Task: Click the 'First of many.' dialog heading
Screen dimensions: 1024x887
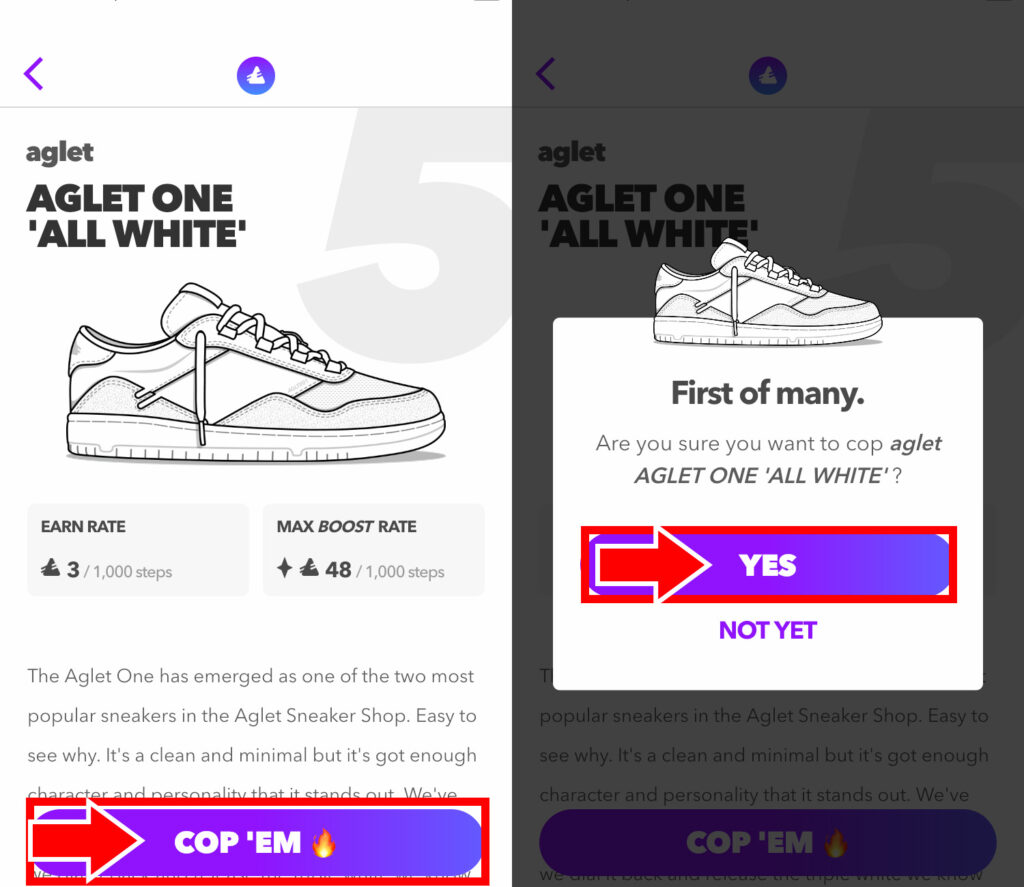Action: tap(767, 393)
